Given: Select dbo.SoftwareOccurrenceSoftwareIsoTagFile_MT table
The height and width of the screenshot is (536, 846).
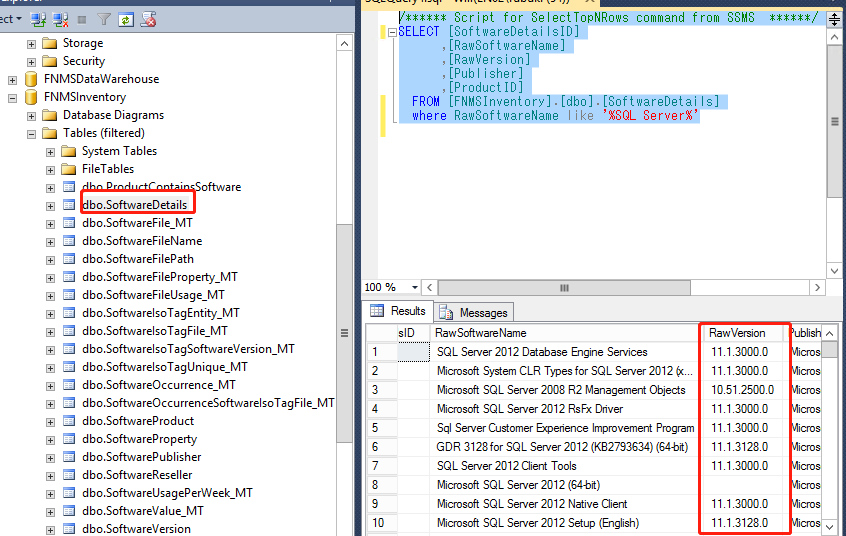Looking at the screenshot, I should pyautogui.click(x=208, y=403).
